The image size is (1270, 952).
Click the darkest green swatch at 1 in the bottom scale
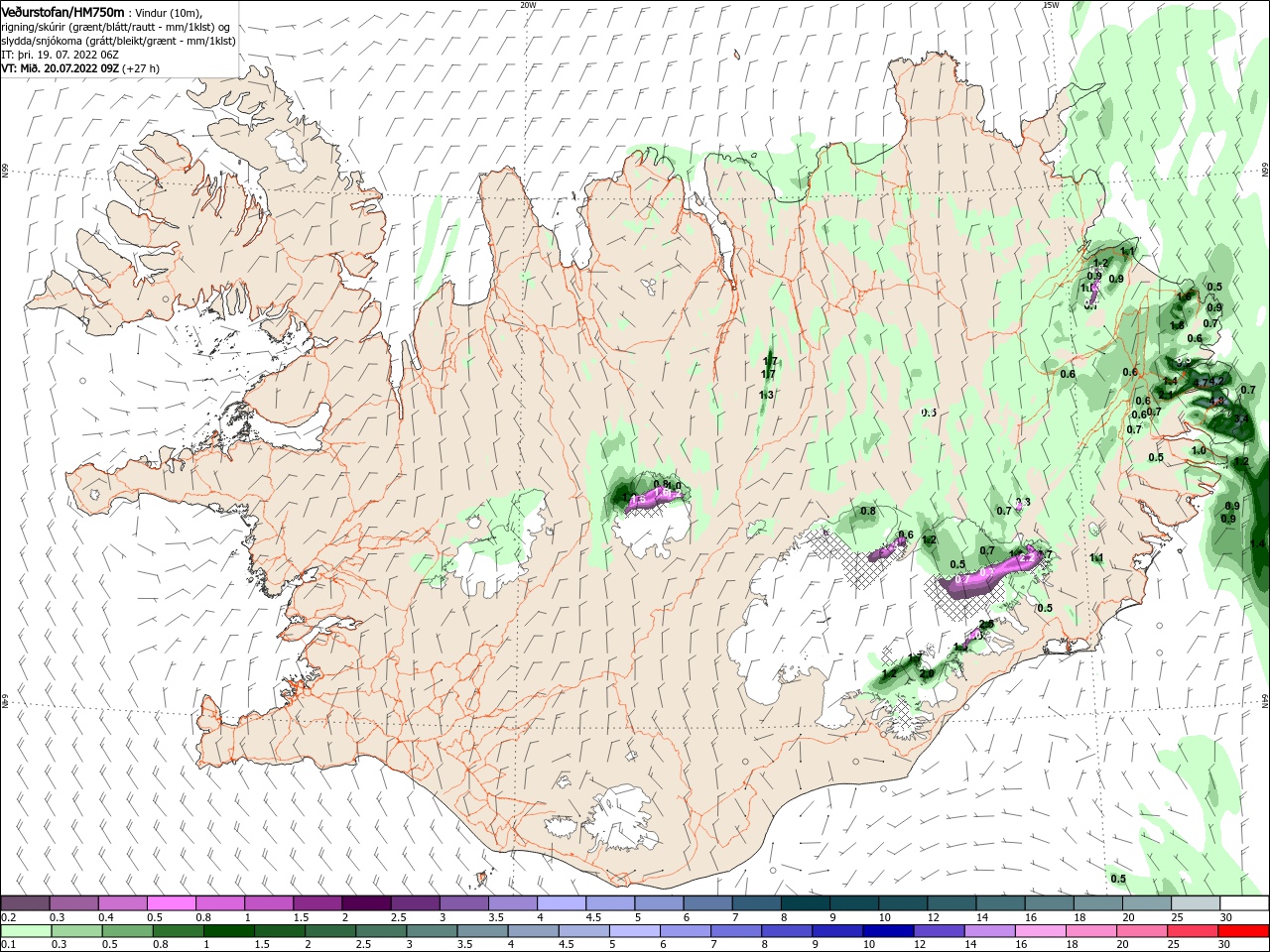coord(229,932)
